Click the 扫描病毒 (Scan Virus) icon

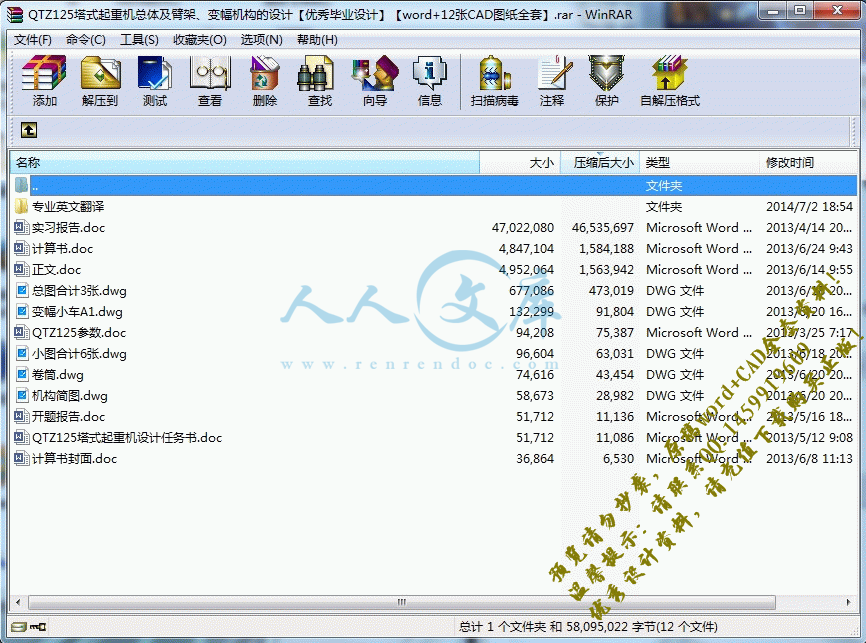pos(494,72)
